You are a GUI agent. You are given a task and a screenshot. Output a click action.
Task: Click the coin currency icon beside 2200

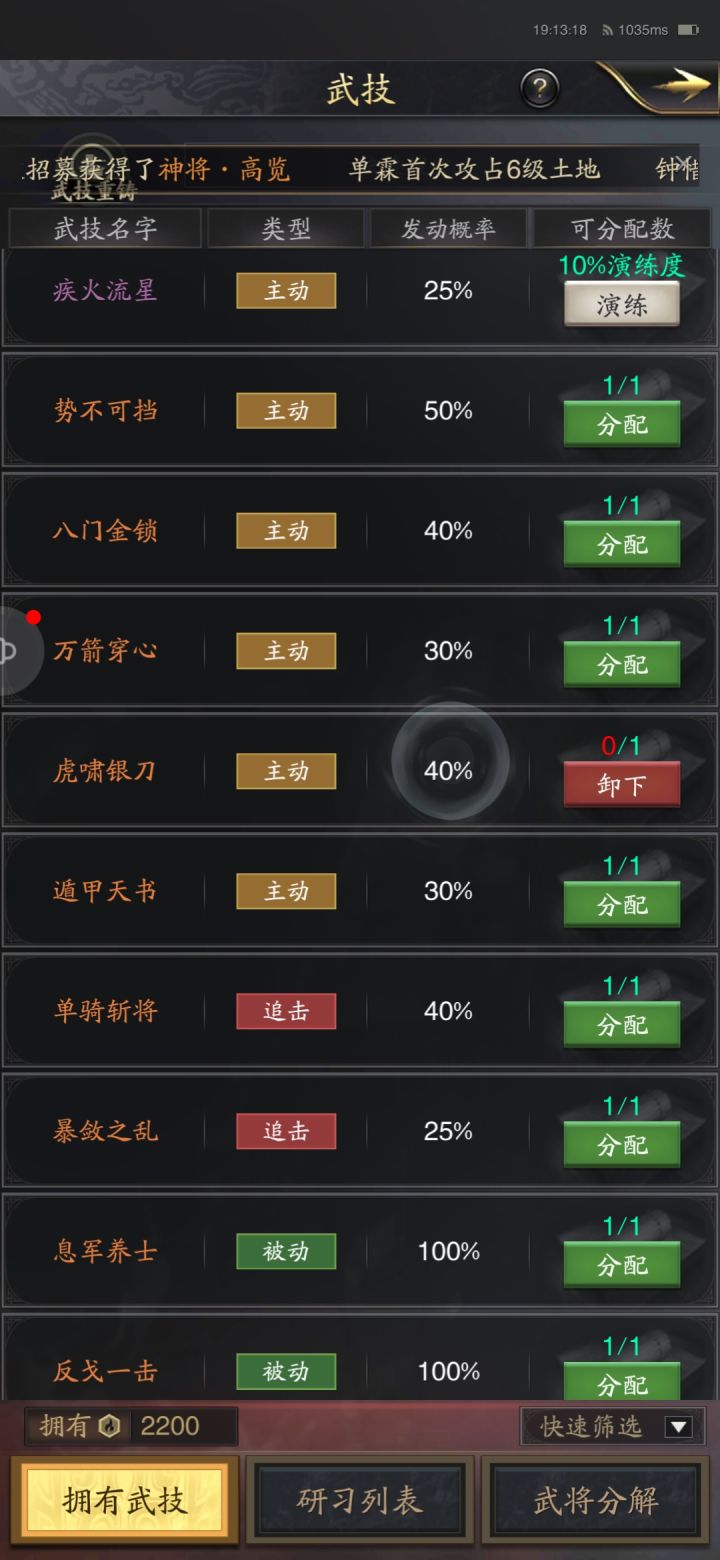(x=110, y=1426)
